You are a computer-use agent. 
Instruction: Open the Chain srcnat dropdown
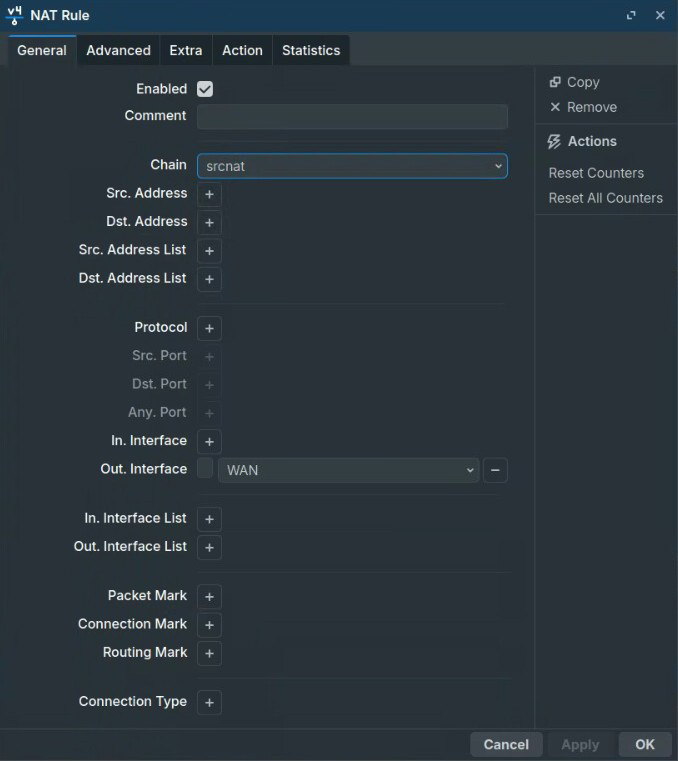(352, 166)
